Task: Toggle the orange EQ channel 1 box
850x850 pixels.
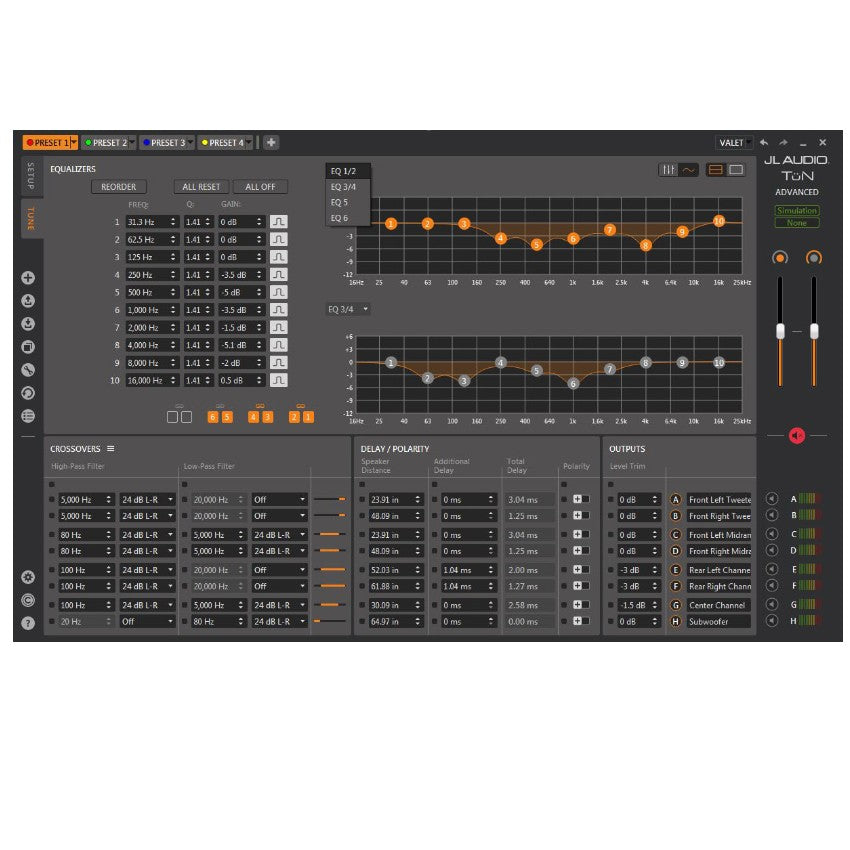Action: [308, 417]
